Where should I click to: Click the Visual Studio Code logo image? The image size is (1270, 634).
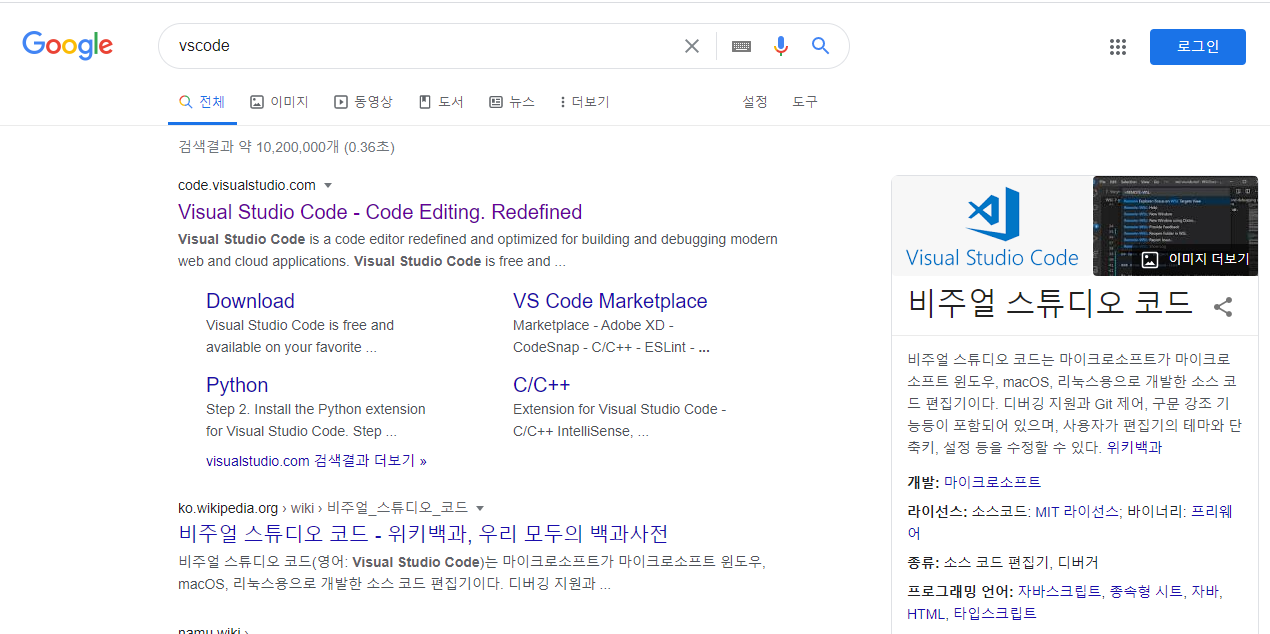pyautogui.click(x=991, y=226)
